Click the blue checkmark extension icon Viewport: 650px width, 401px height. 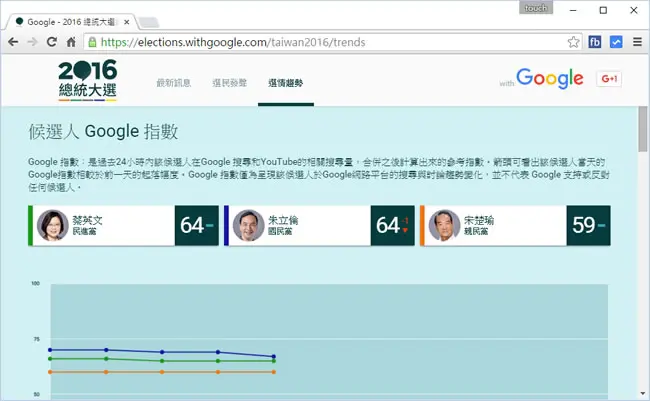(x=616, y=42)
